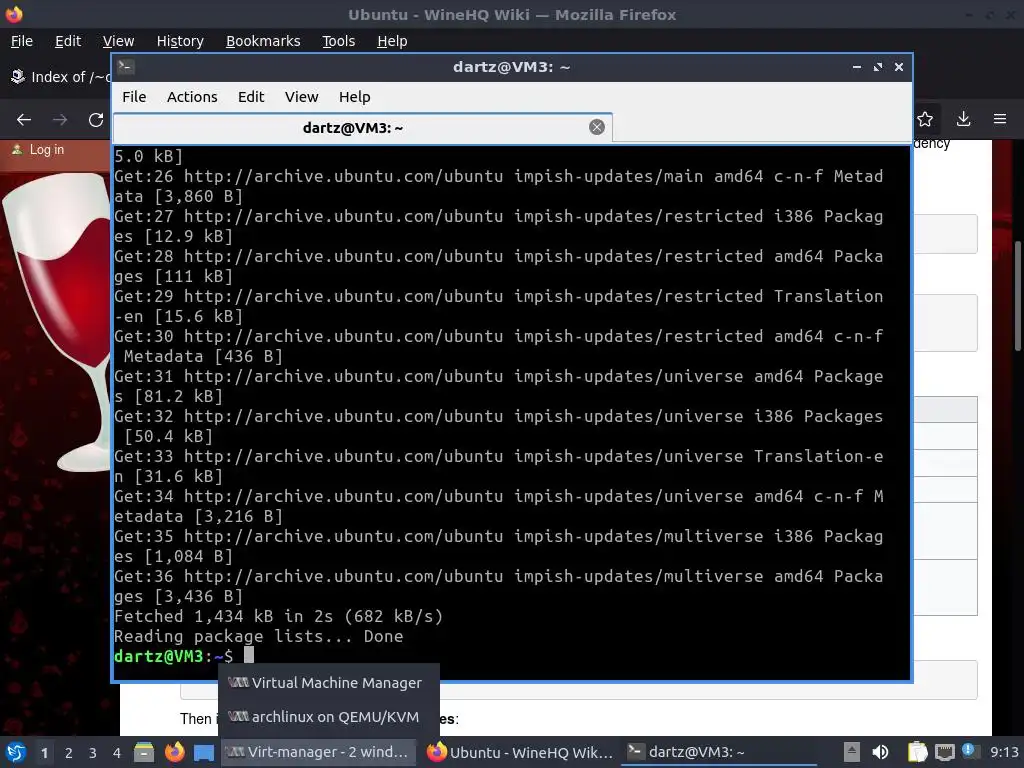Viewport: 1024px width, 768px height.
Task: Click the Log in link on WineHQ wiki
Action: pos(47,150)
